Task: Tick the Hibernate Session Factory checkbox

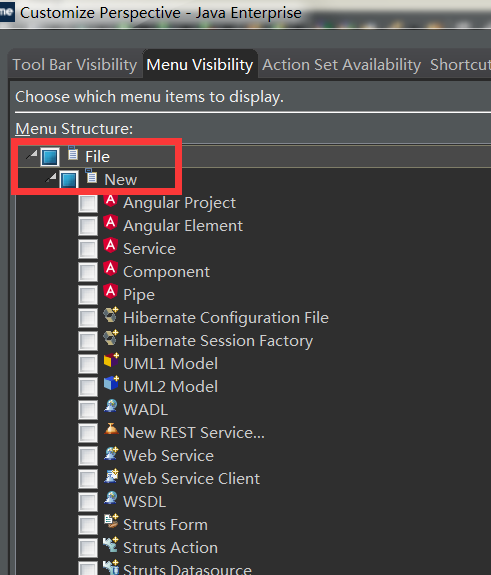Action: coord(88,341)
